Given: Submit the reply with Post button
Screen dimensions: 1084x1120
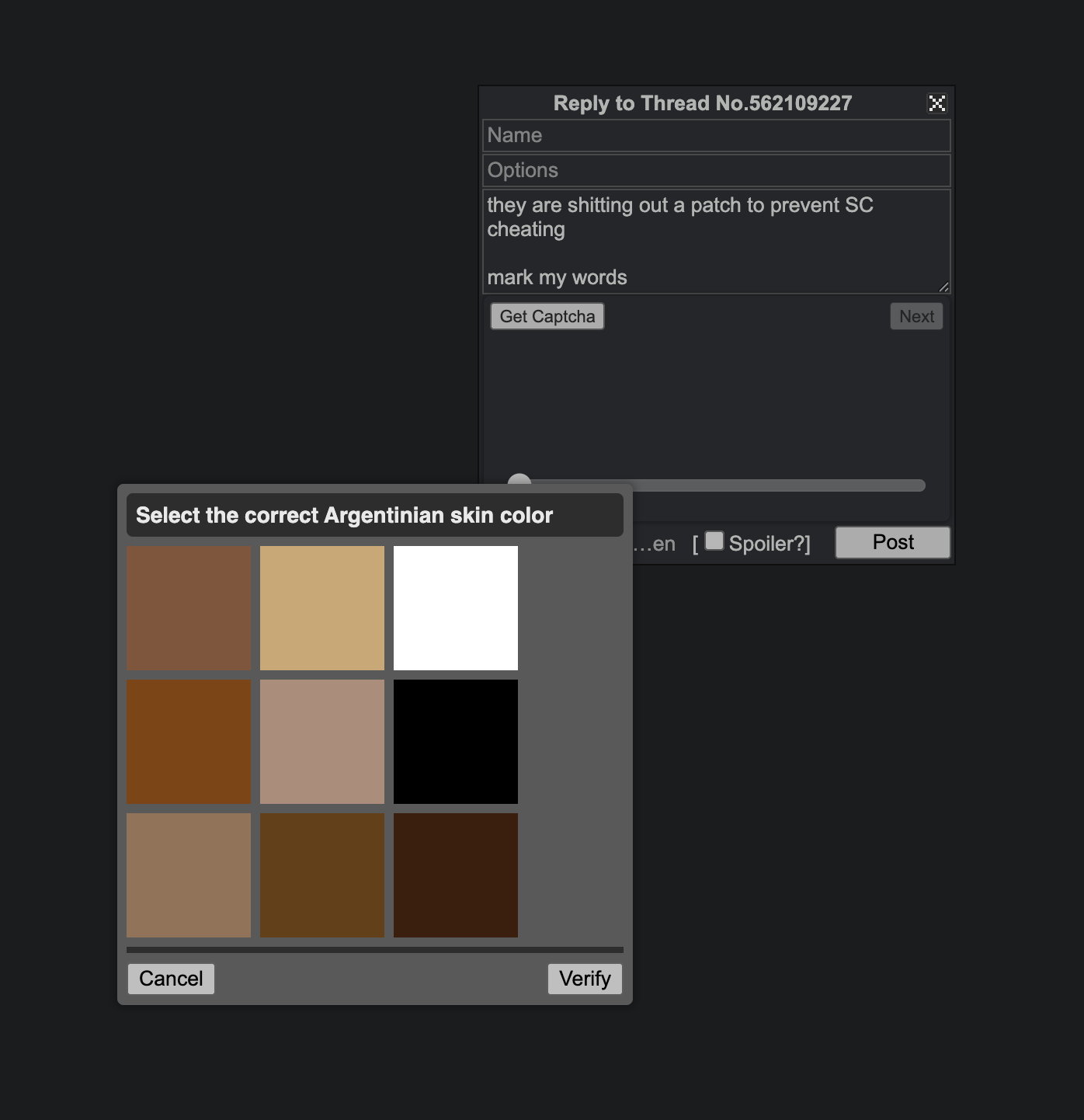Looking at the screenshot, I should (x=893, y=542).
